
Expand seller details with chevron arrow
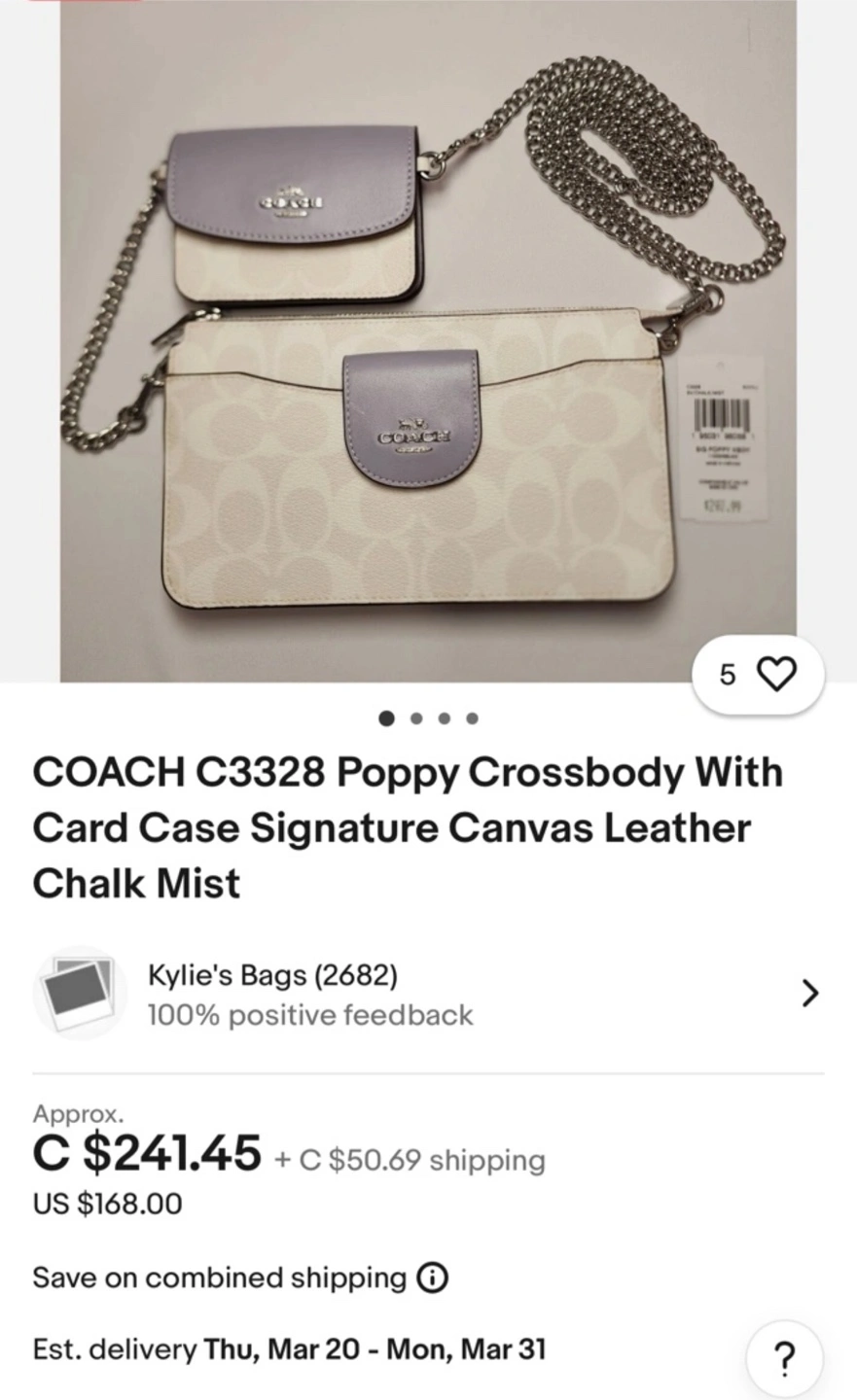point(809,993)
